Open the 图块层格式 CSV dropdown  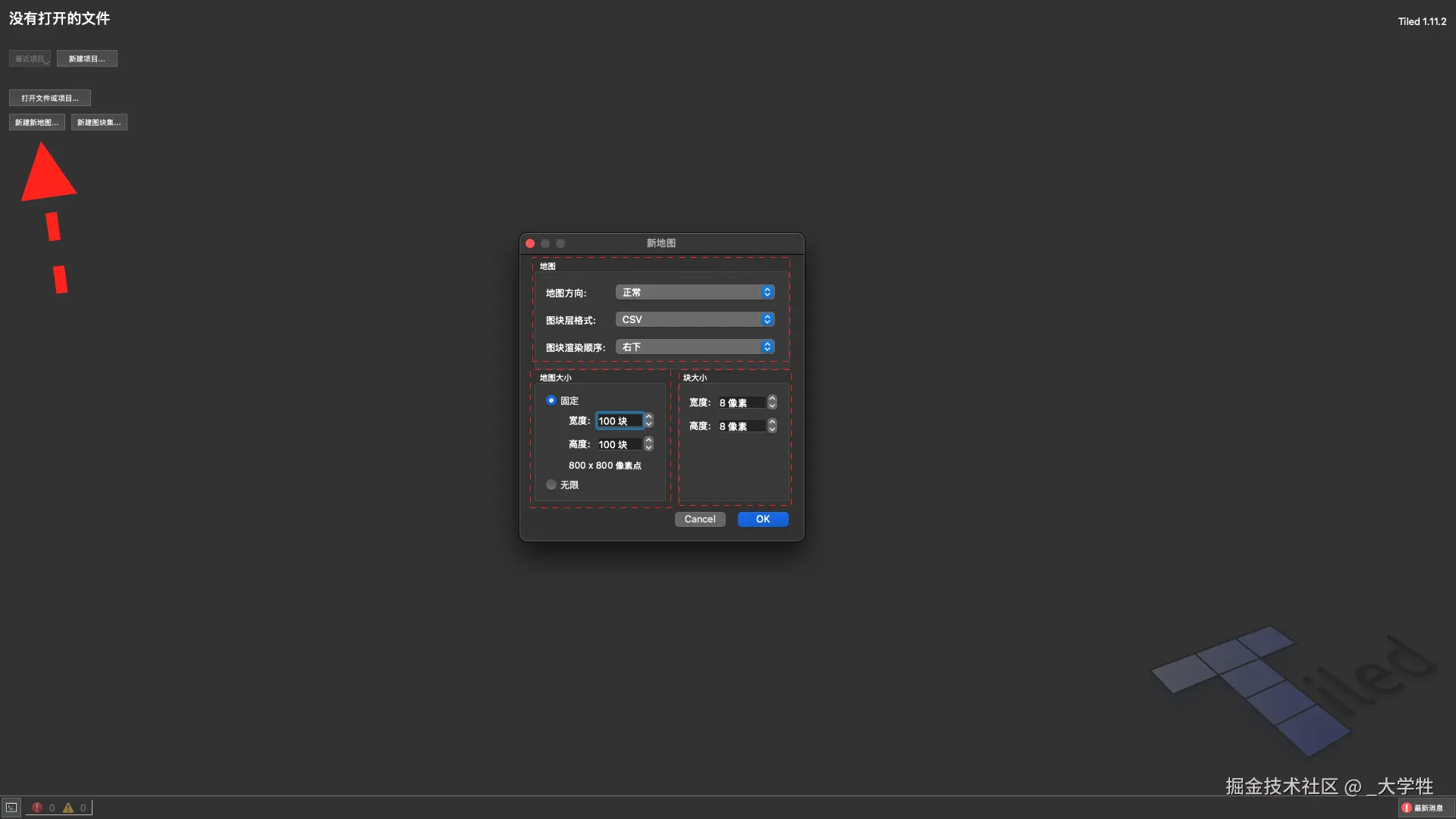pyautogui.click(x=695, y=319)
